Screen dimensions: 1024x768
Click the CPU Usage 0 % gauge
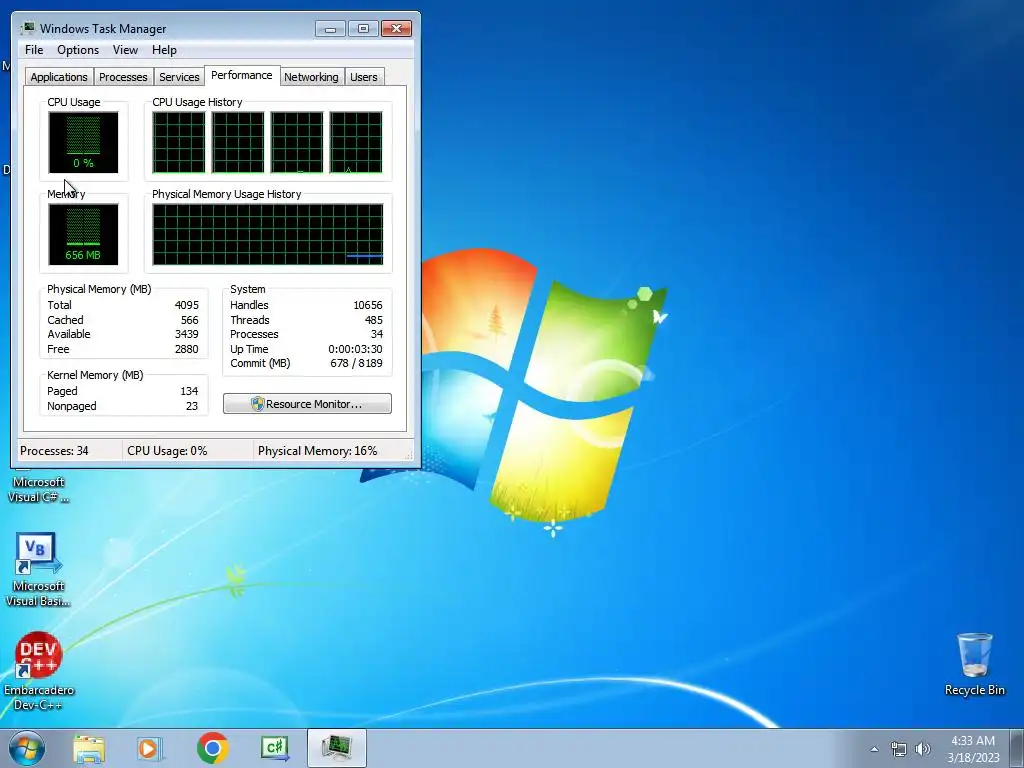click(83, 142)
